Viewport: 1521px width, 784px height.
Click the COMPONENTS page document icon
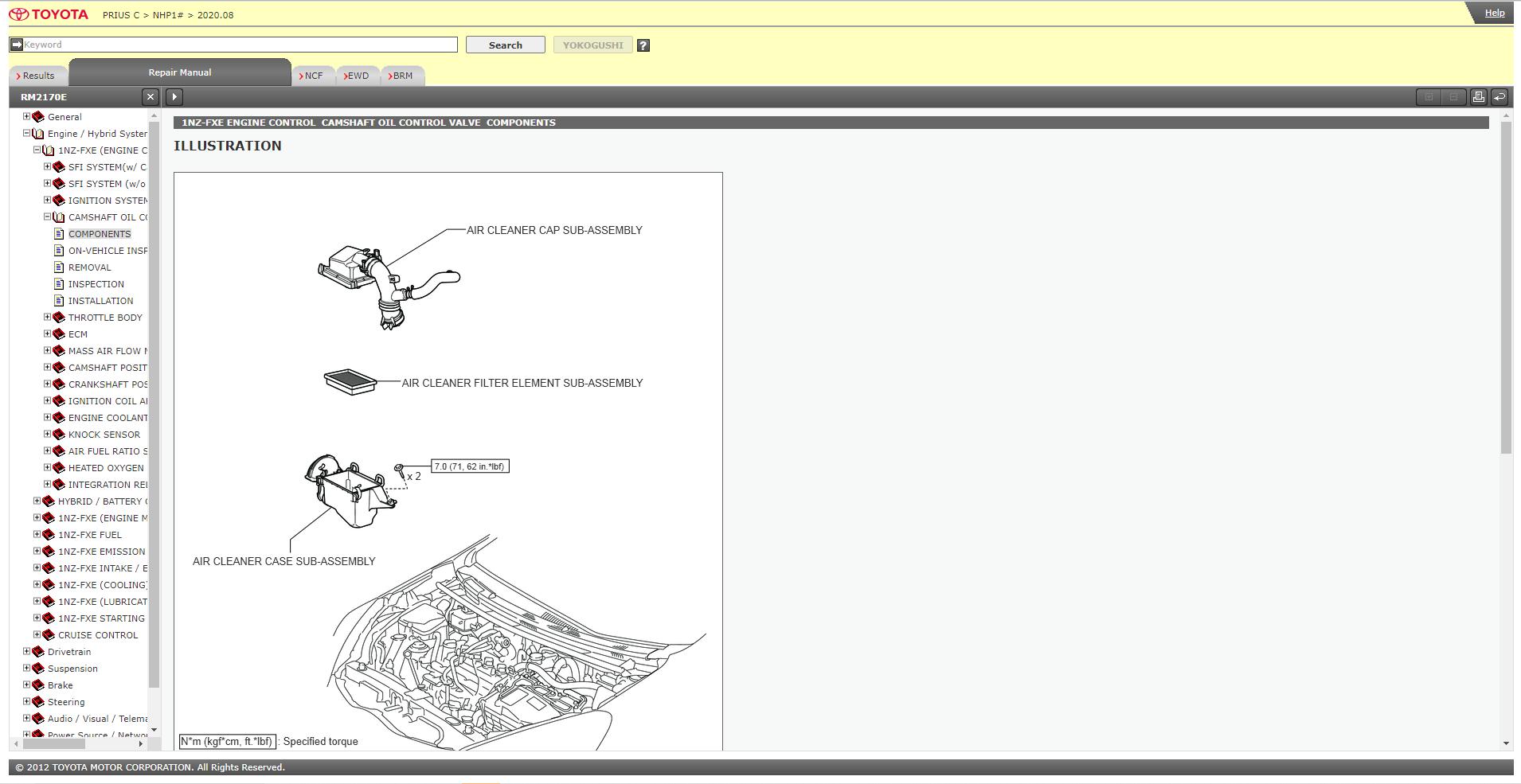click(59, 234)
